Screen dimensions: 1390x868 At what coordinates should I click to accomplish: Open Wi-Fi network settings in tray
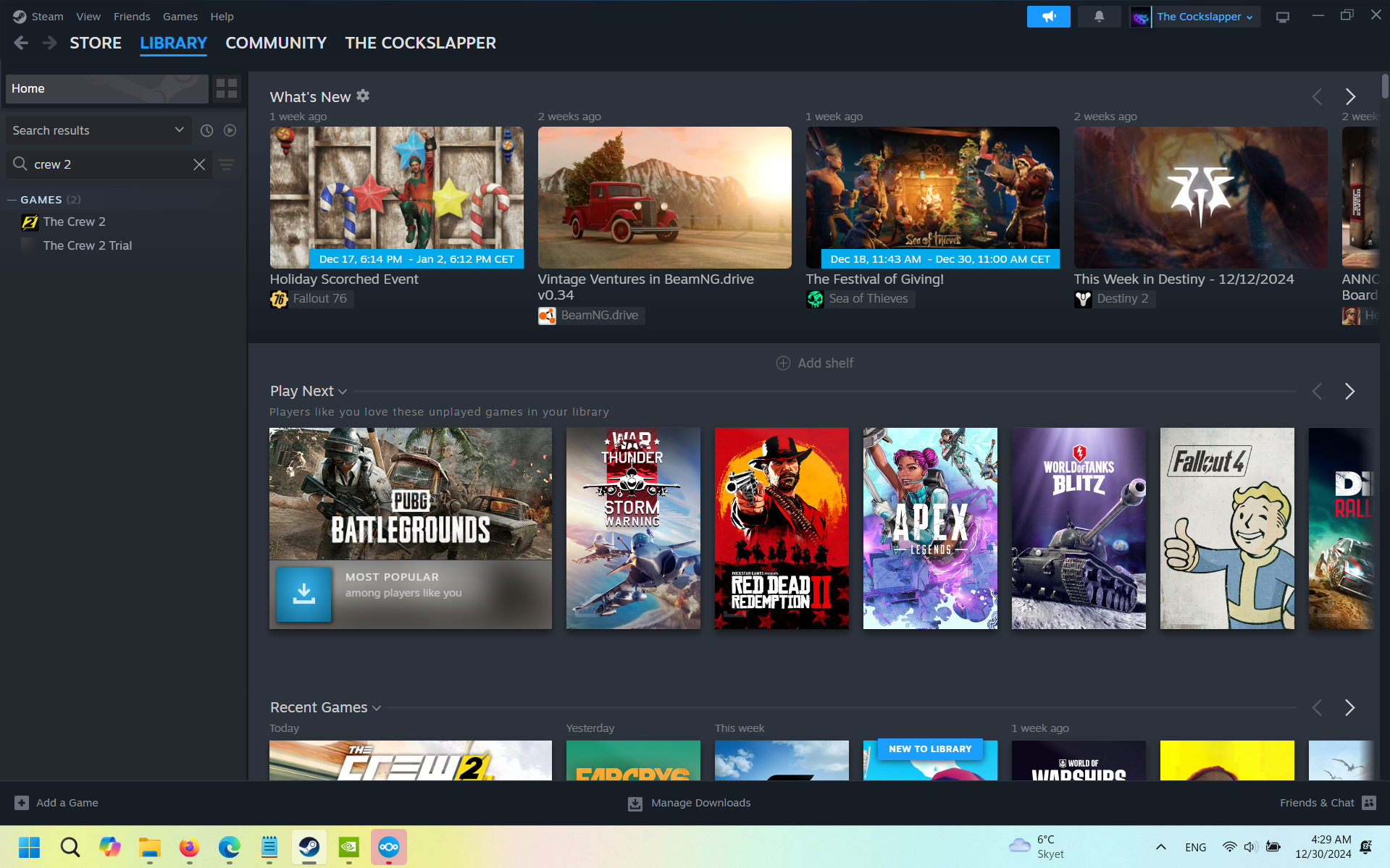tap(1229, 847)
